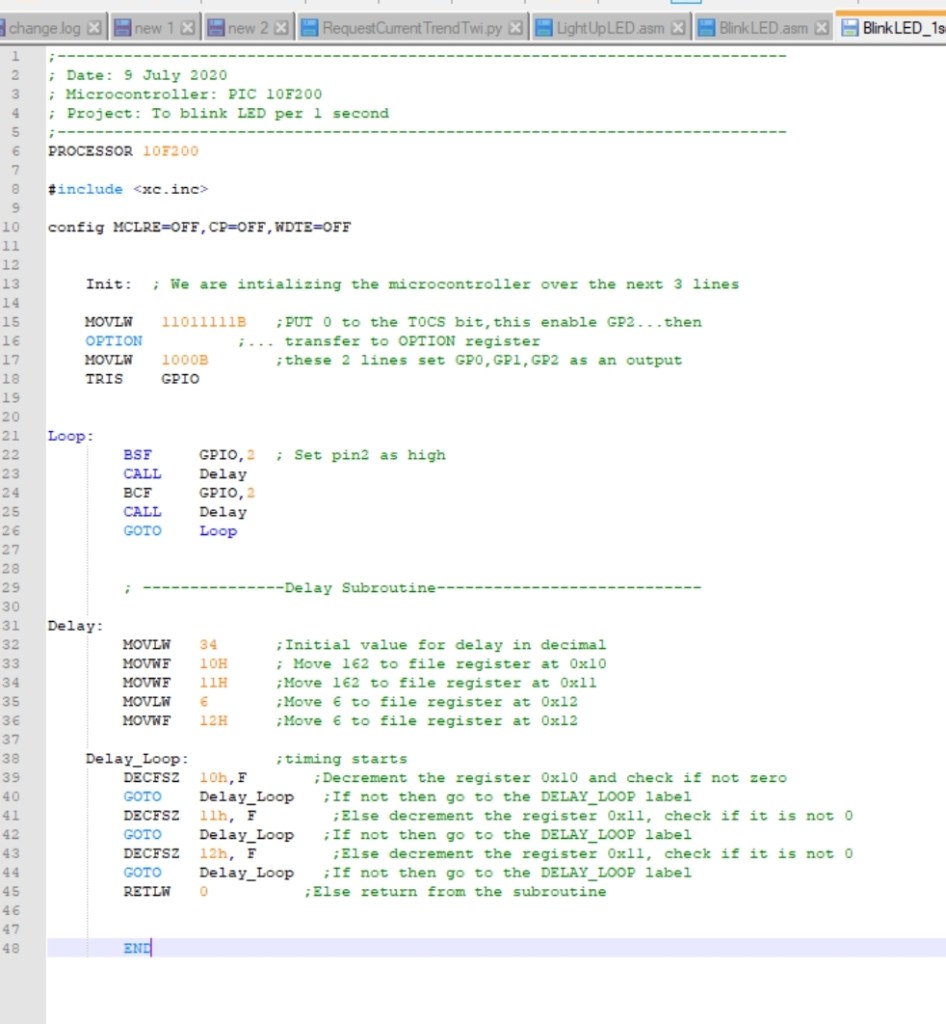The height and width of the screenshot is (1024, 946).
Task: Click the #include directive on line 8
Action: [x=86, y=189]
